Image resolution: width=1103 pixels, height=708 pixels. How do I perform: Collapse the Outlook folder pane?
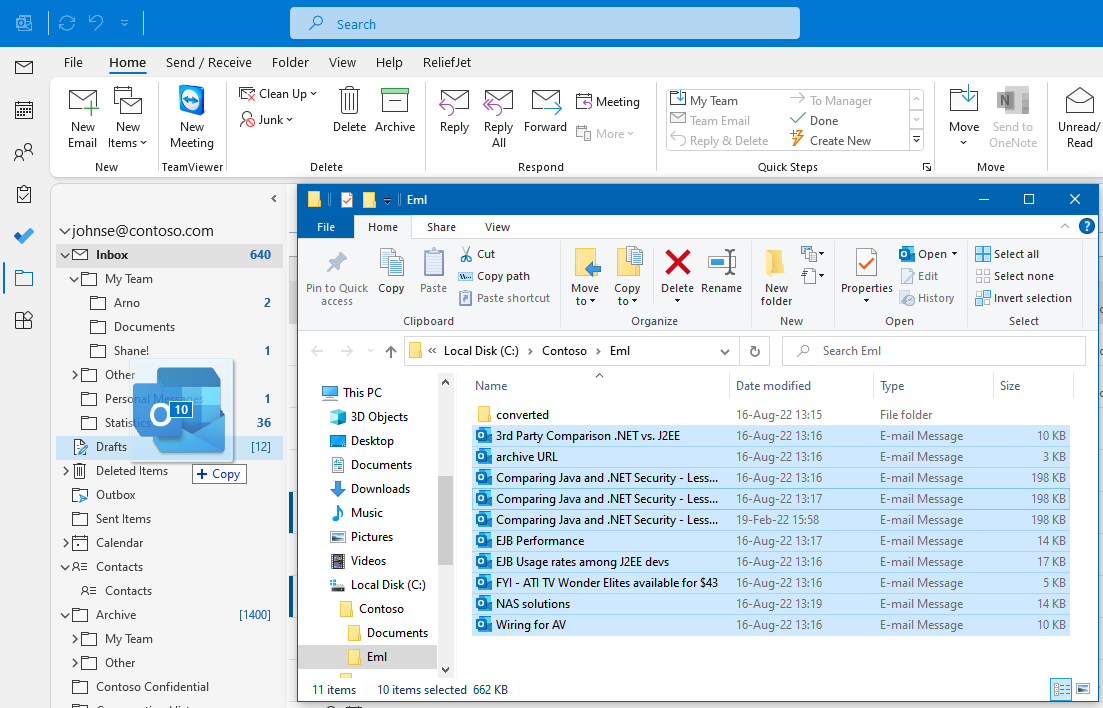point(274,198)
